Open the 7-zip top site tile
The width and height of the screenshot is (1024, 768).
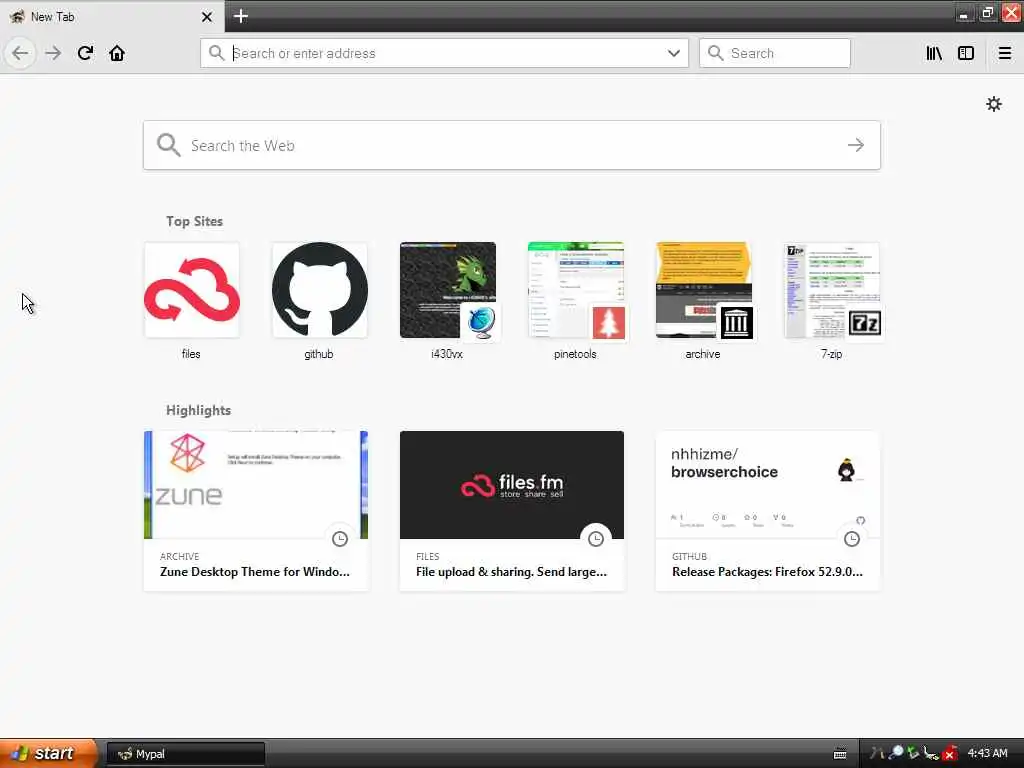(x=831, y=291)
